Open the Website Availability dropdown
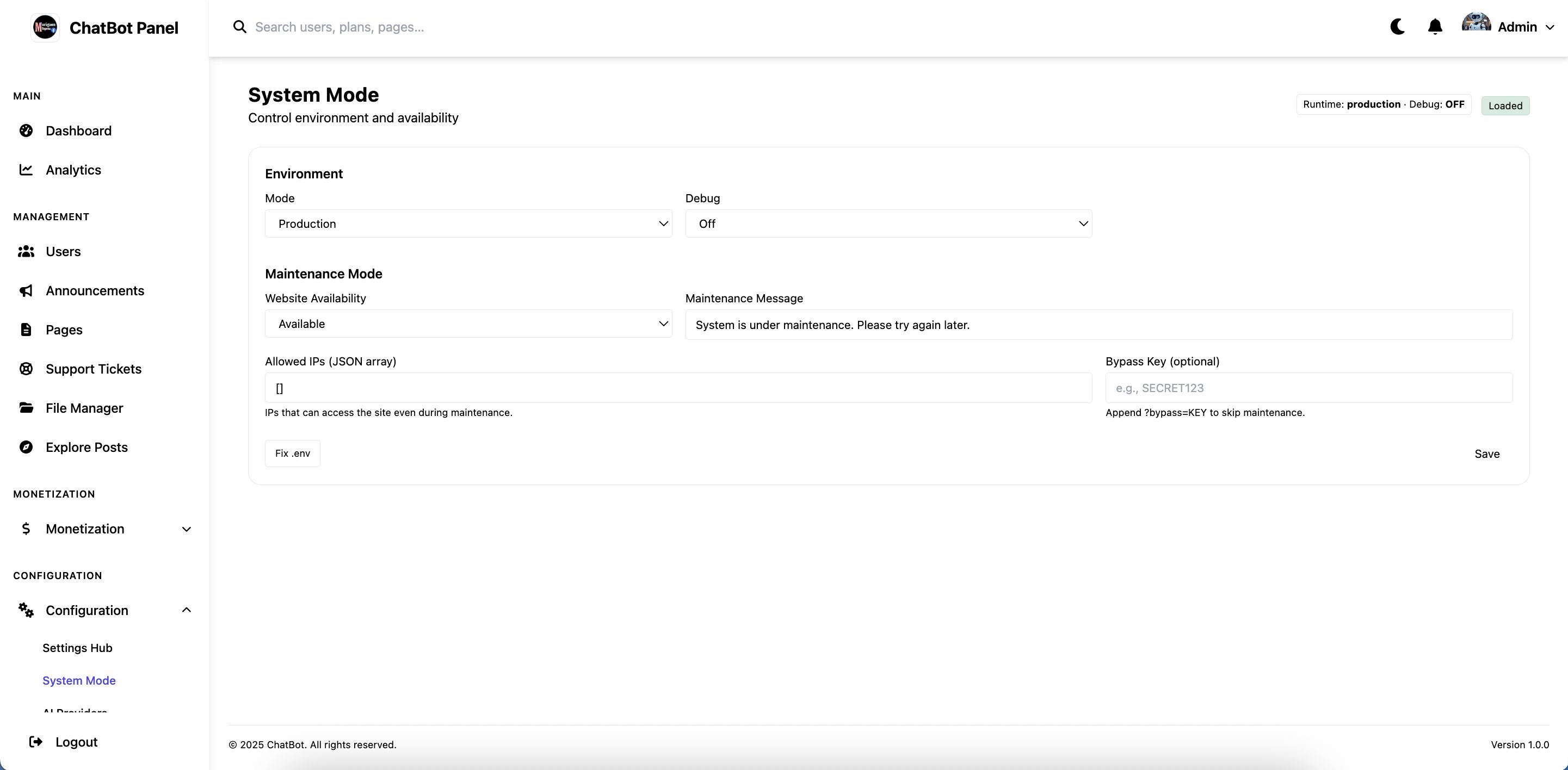The height and width of the screenshot is (770, 1568). 468,324
